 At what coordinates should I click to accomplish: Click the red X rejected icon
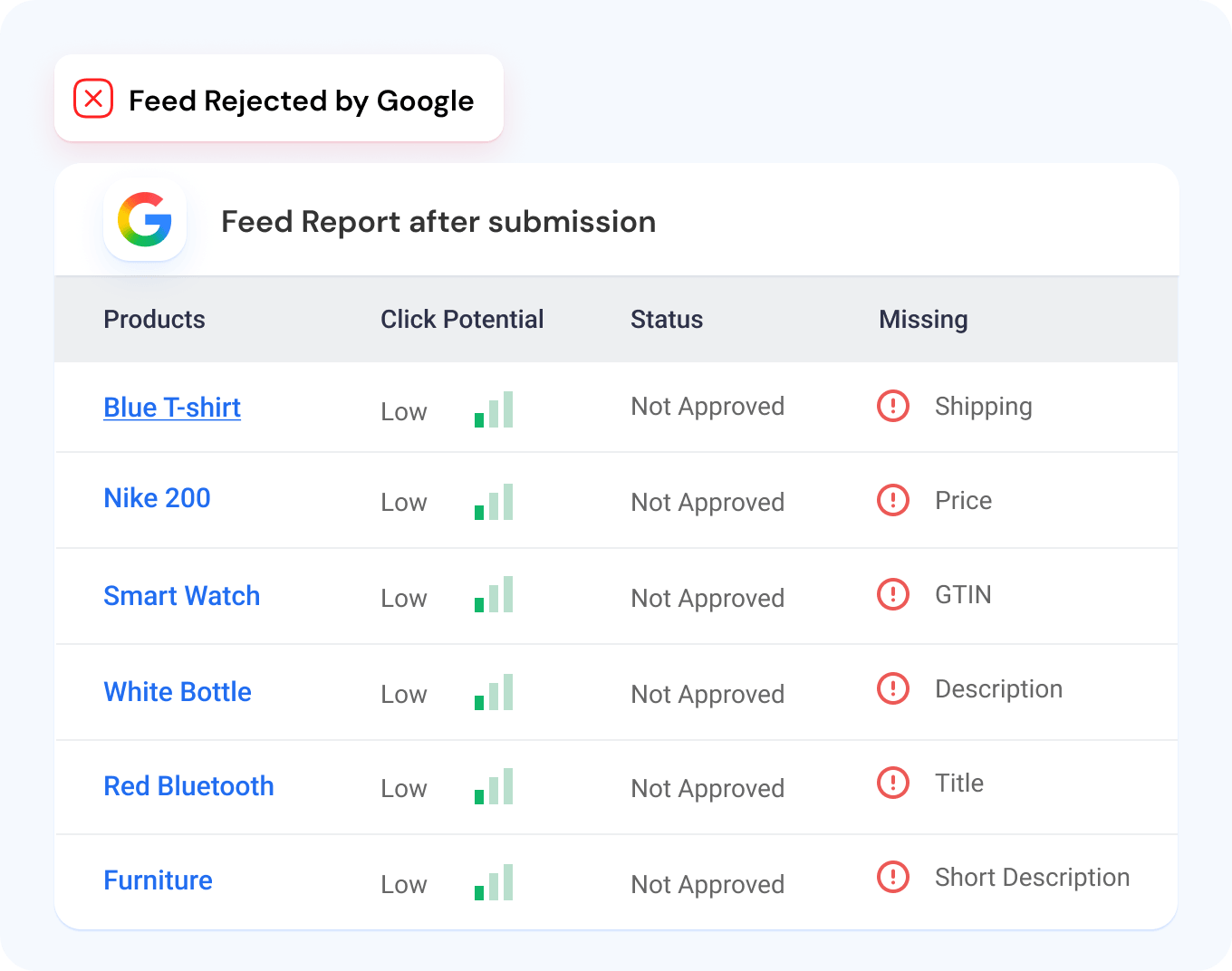click(x=93, y=98)
